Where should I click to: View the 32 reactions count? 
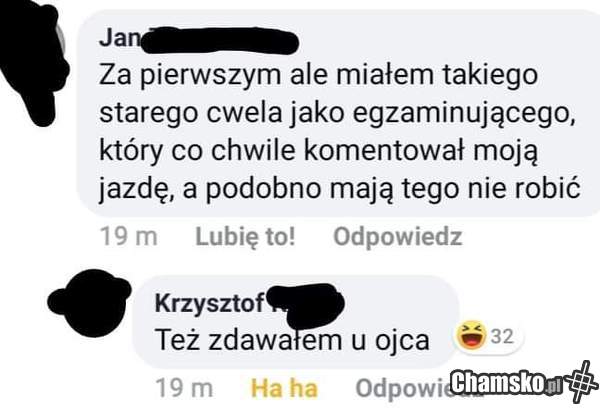click(502, 336)
